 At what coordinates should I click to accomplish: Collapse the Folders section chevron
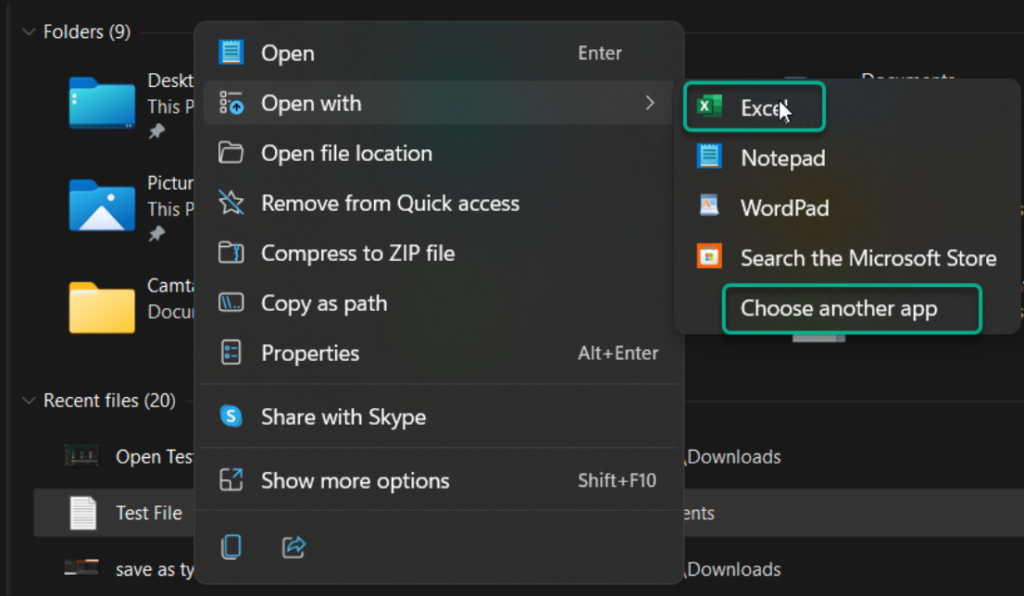[x=28, y=31]
